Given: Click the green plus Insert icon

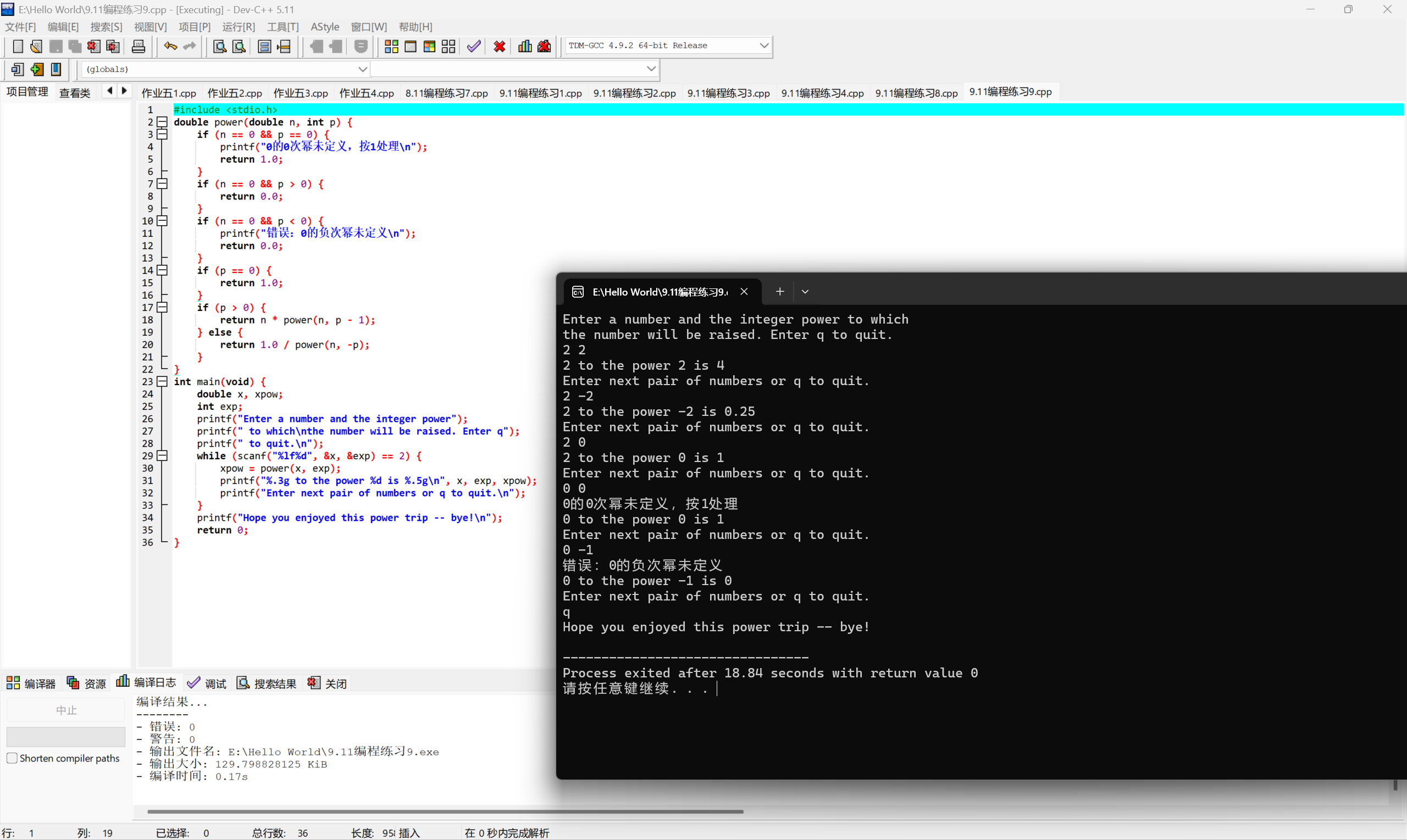Looking at the screenshot, I should [37, 70].
